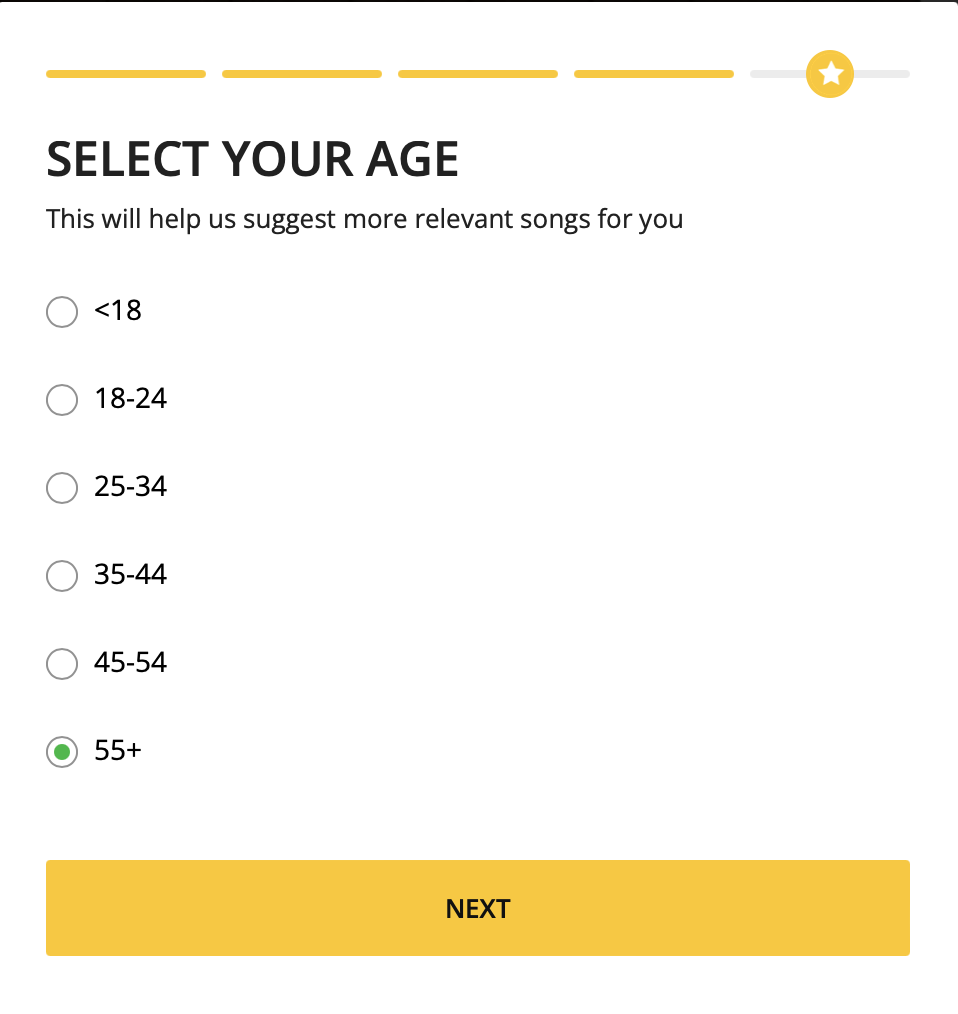Click the selected 55+ radio button circle
The image size is (958, 1014).
62,752
